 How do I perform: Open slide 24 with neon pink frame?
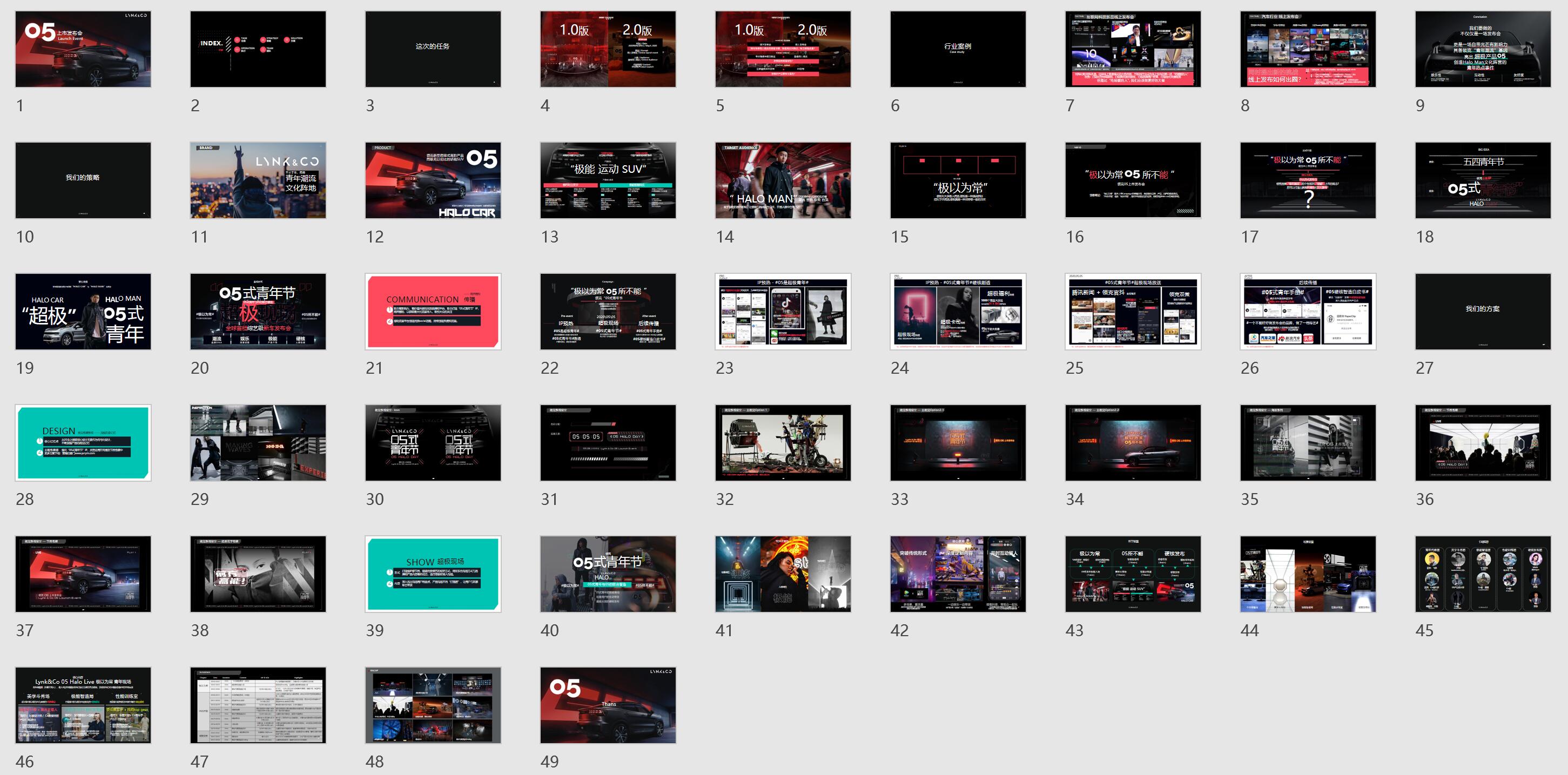(958, 312)
